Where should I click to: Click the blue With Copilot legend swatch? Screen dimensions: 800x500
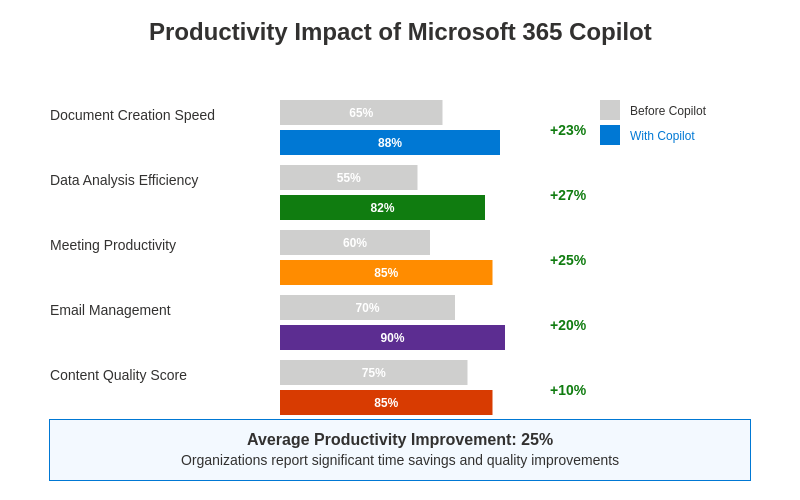pyautogui.click(x=610, y=135)
